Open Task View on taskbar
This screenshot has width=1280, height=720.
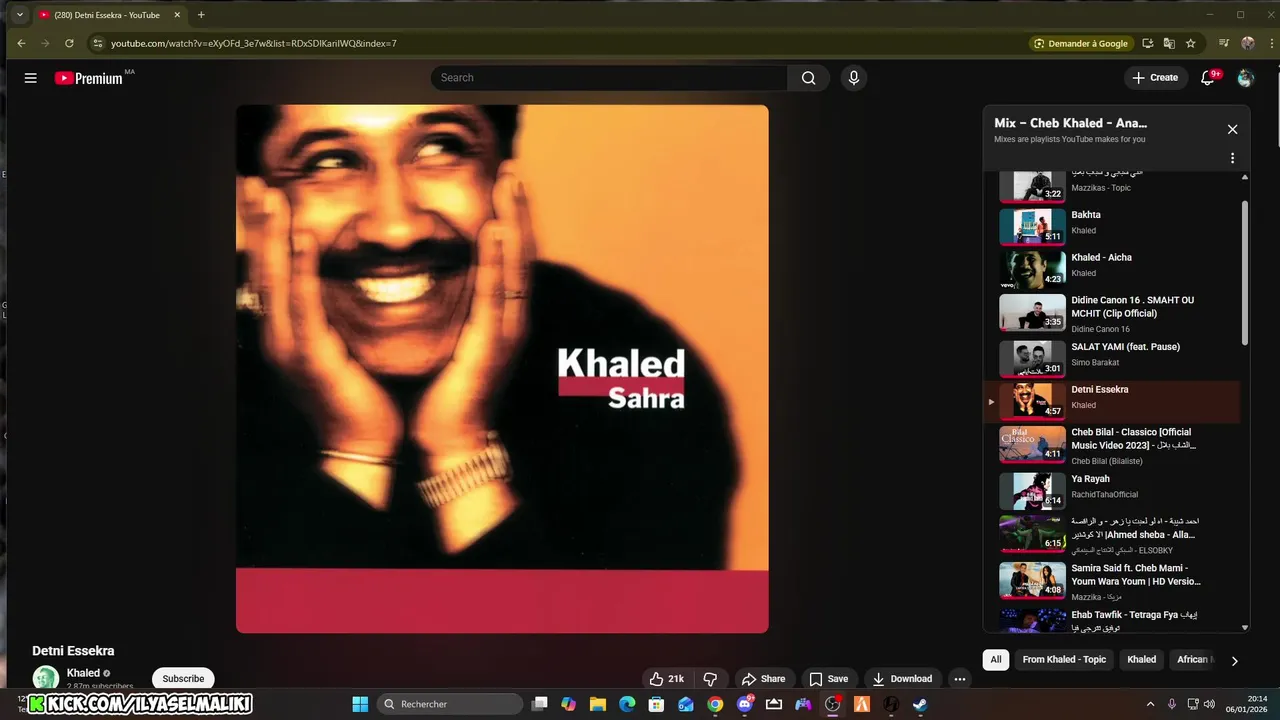click(539, 704)
